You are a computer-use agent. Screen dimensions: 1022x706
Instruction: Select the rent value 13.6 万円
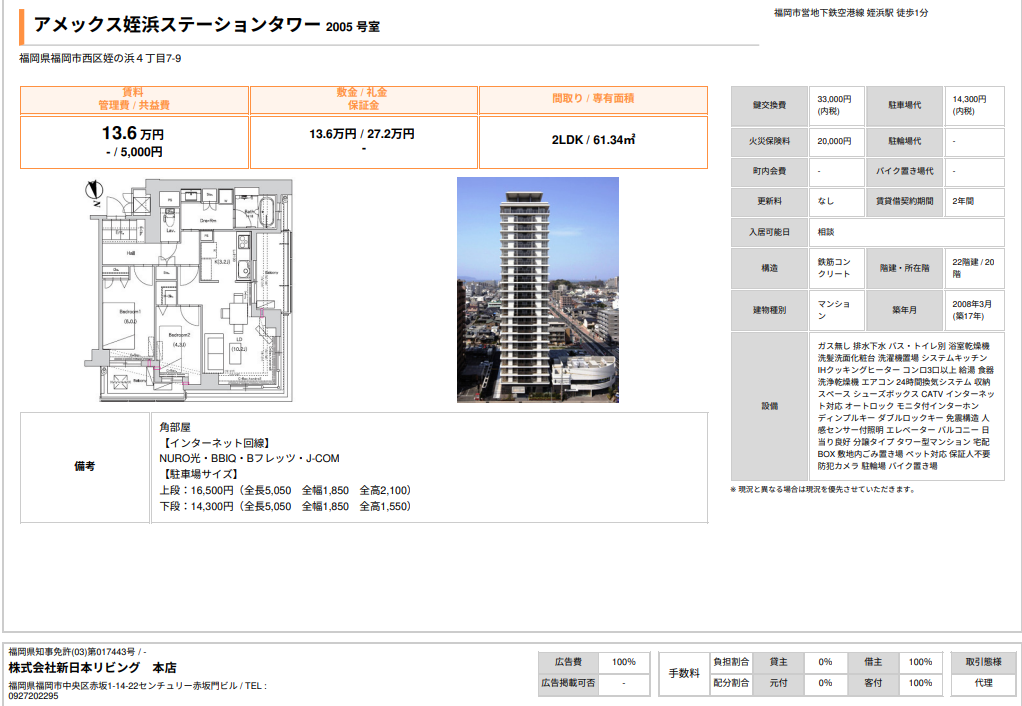pos(133,134)
